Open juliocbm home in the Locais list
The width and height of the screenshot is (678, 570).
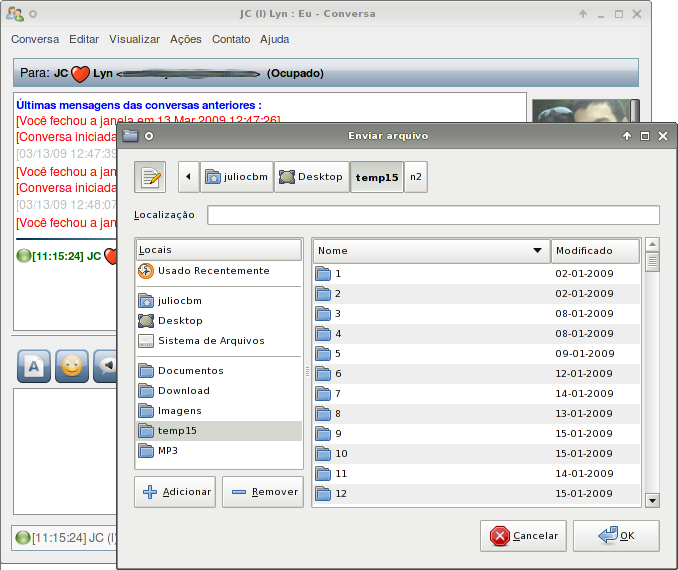(x=219, y=301)
